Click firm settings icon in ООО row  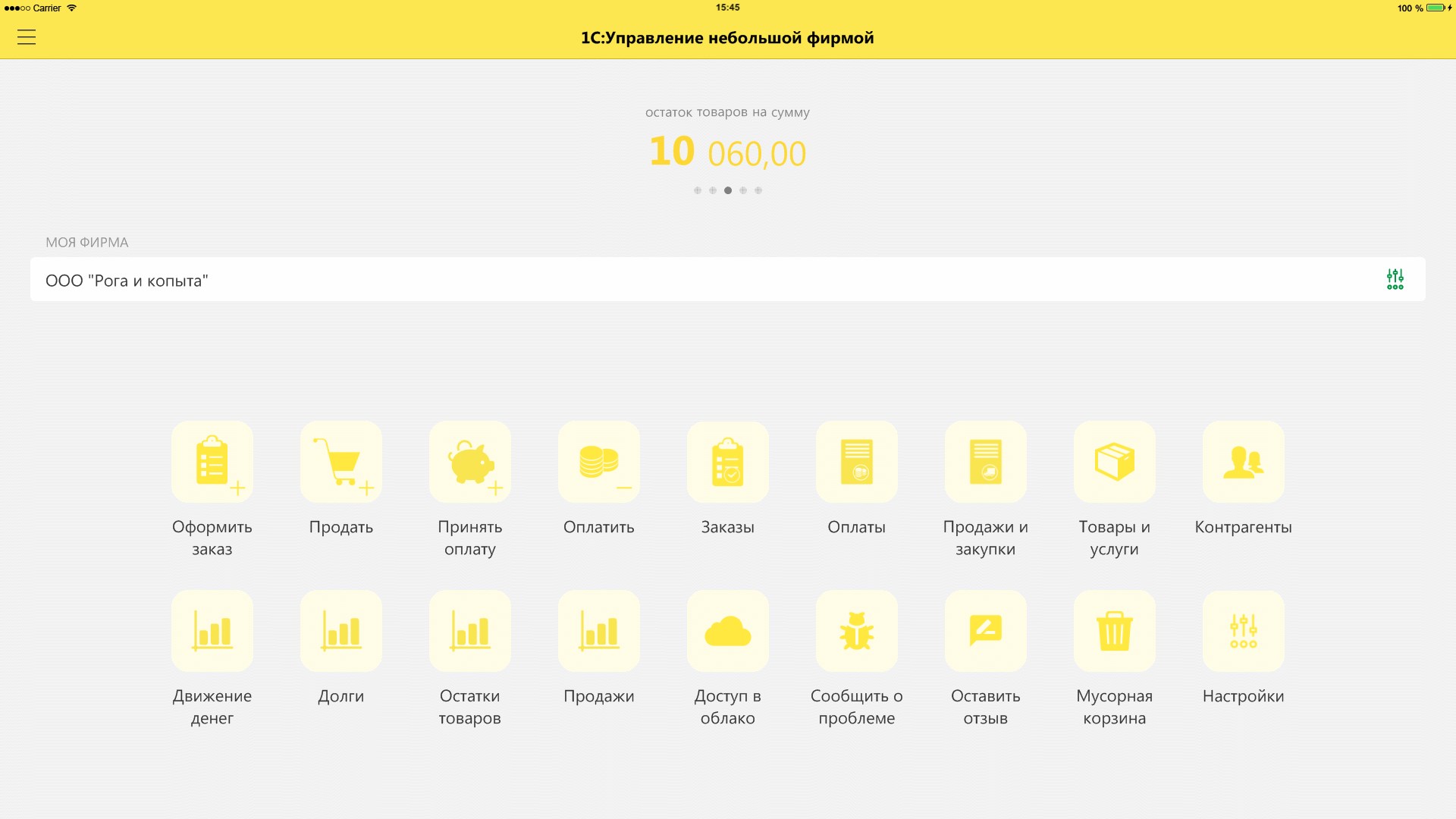click(x=1395, y=279)
